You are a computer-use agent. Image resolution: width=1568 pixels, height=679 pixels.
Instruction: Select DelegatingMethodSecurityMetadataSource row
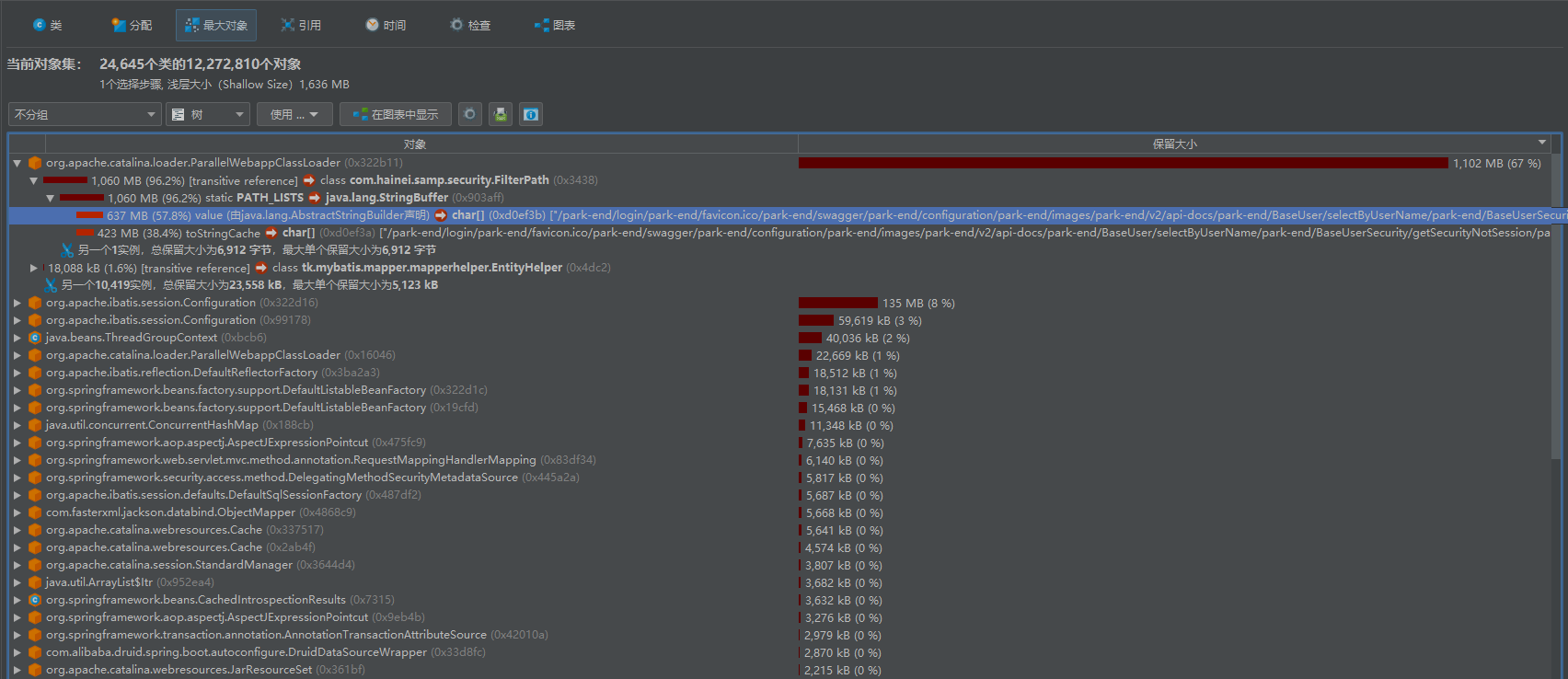point(779,478)
